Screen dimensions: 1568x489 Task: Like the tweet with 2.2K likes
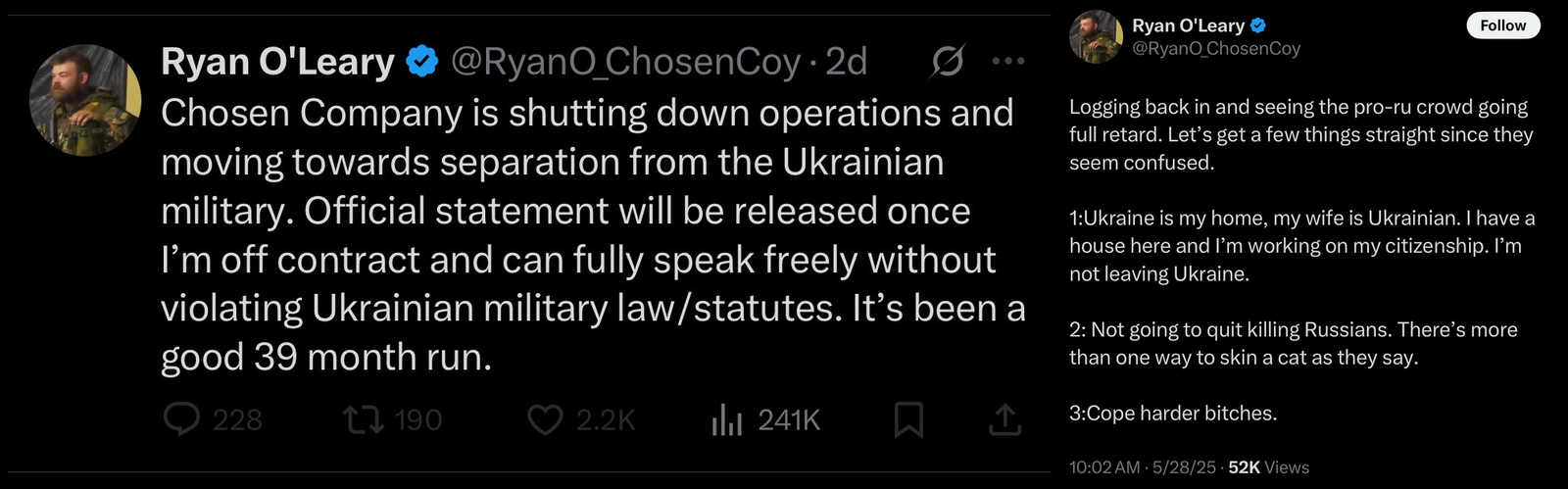pyautogui.click(x=545, y=420)
